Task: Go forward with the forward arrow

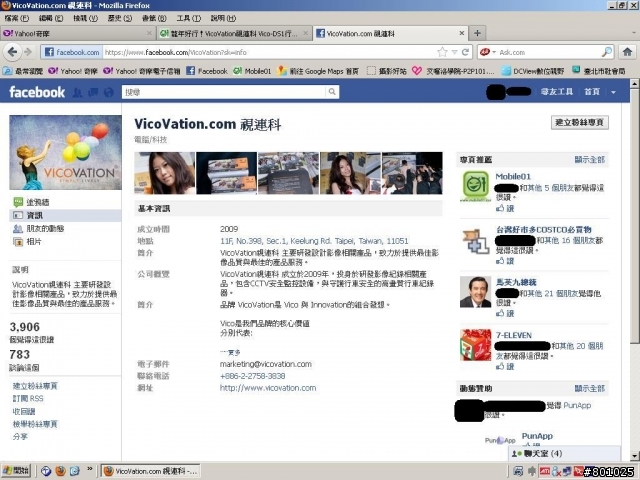Action: pyautogui.click(x=28, y=52)
